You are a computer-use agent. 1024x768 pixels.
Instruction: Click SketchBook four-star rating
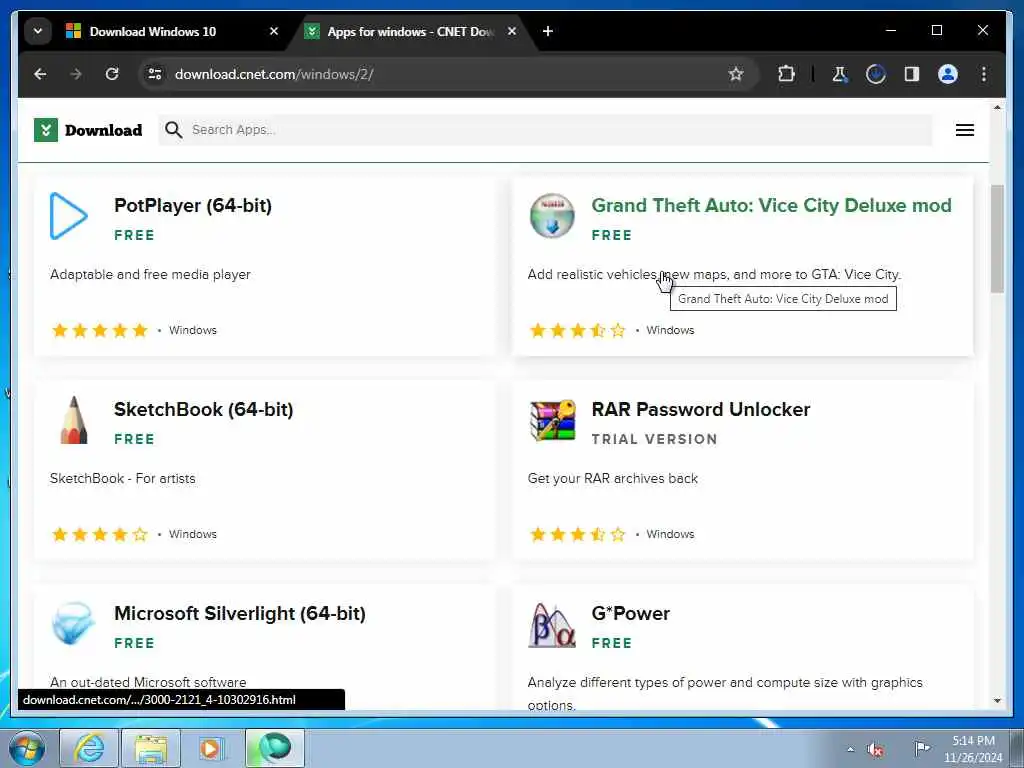point(100,534)
